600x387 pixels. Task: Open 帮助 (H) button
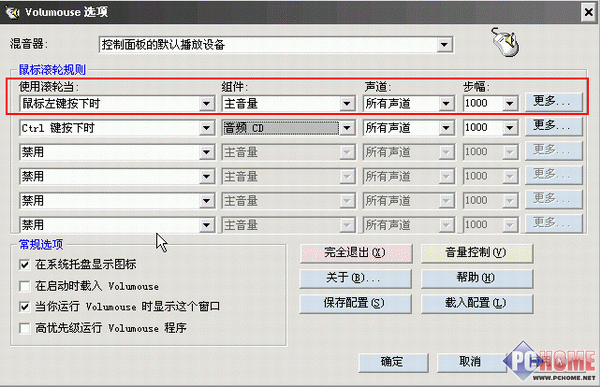point(477,278)
